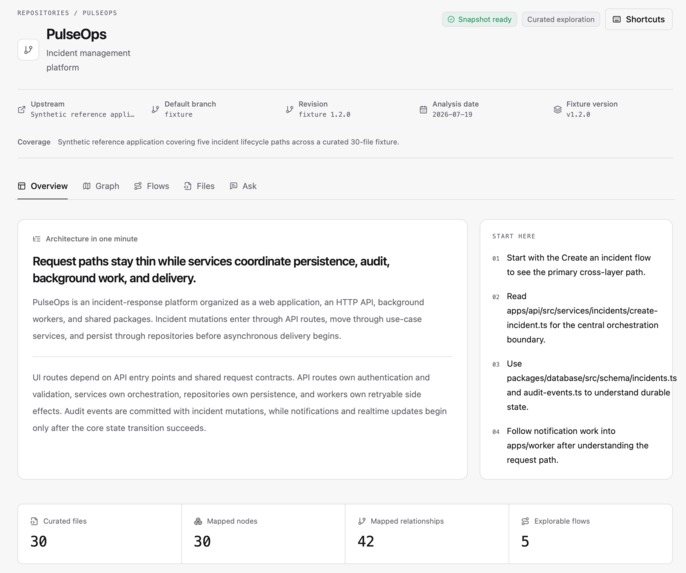Image resolution: width=686 pixels, height=573 pixels.
Task: Open the Shortcuts button
Action: 639,19
